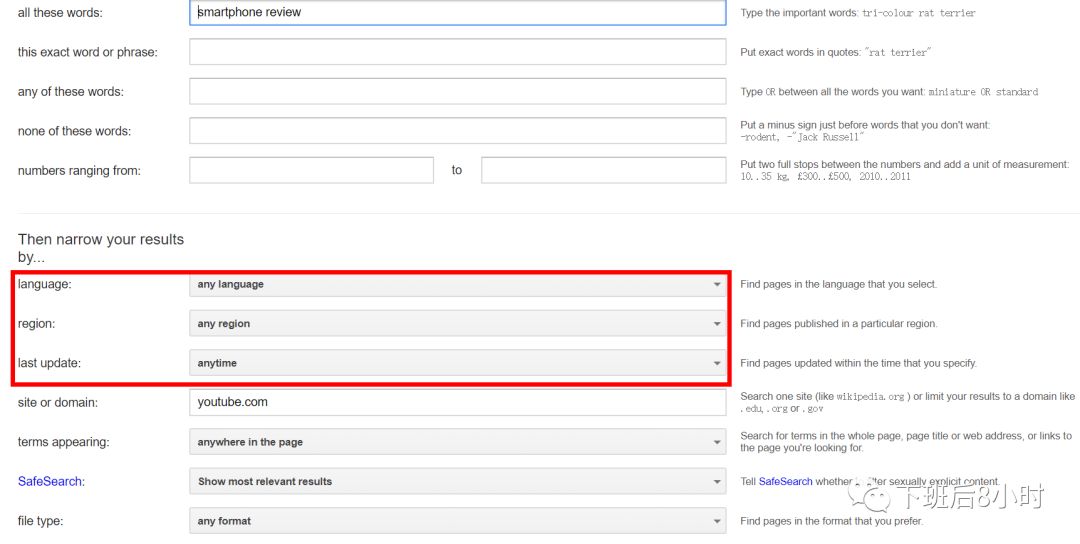
Task: Click the 'none of these words' field
Action: point(457,131)
